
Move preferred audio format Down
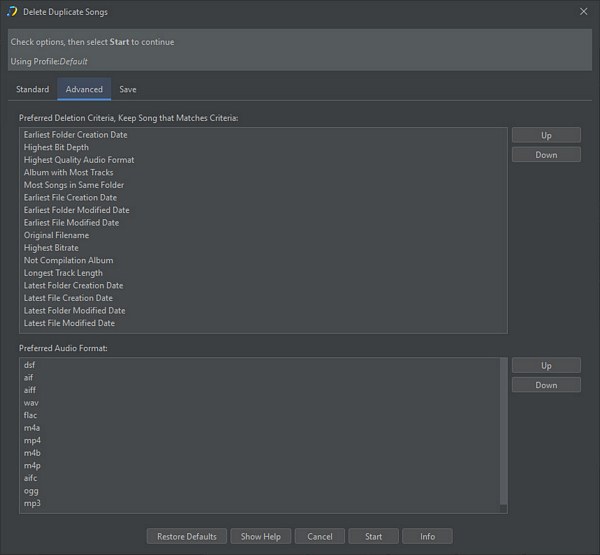click(546, 385)
